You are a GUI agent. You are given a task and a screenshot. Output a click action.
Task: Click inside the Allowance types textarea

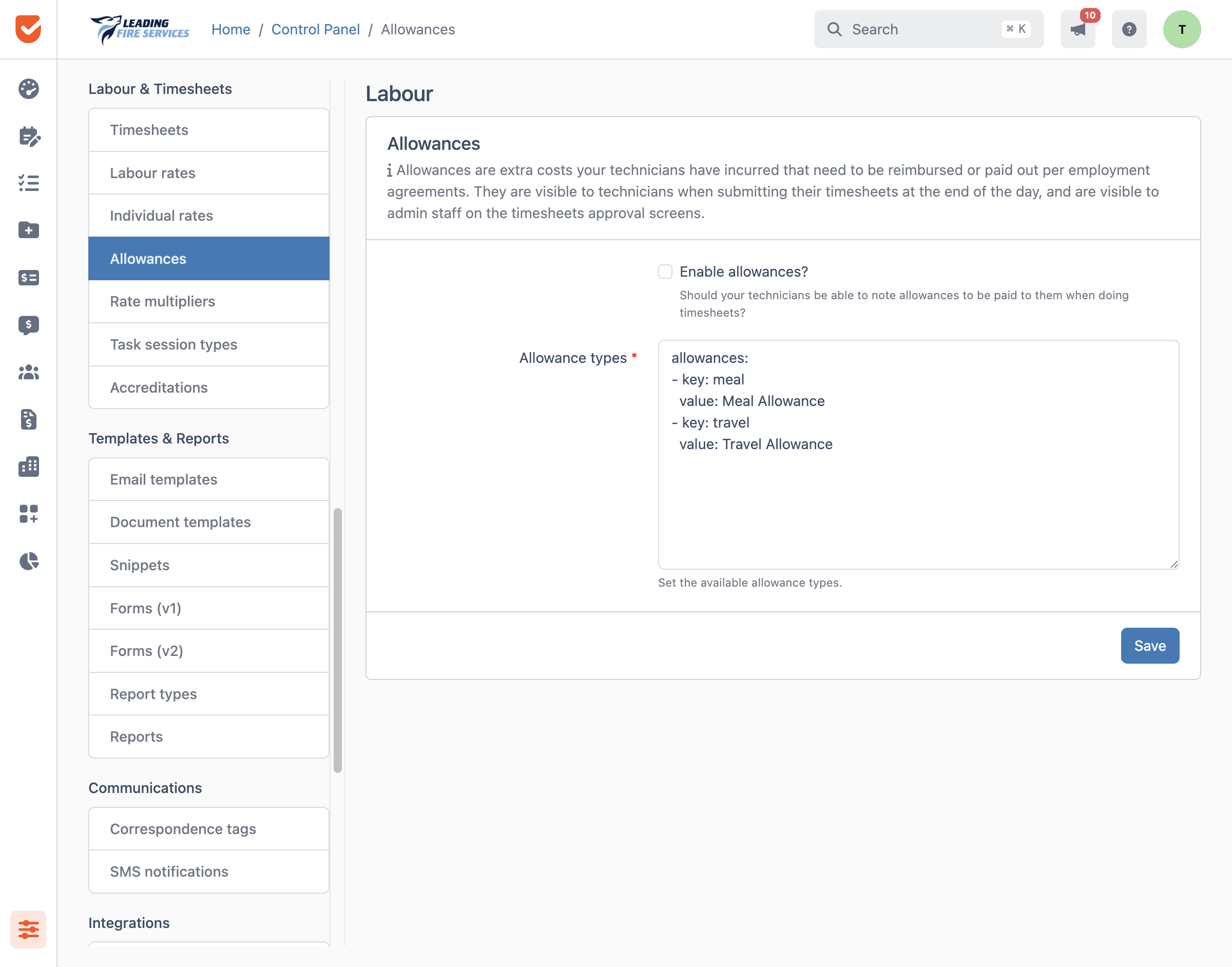point(918,455)
